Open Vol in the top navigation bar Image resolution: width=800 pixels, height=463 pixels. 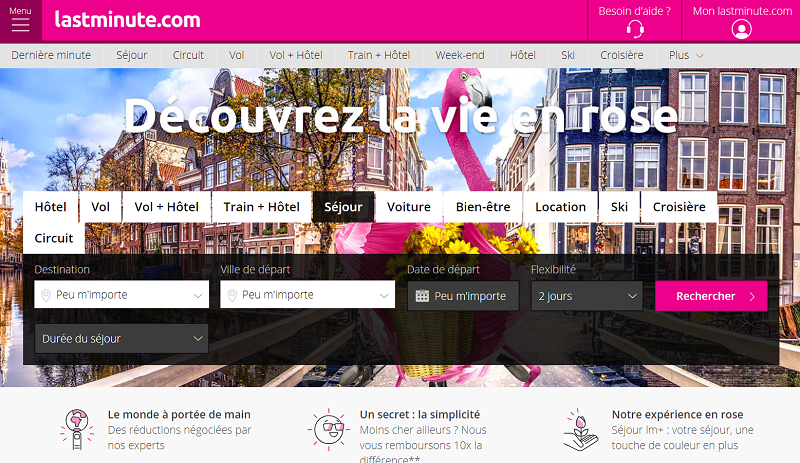click(x=236, y=55)
